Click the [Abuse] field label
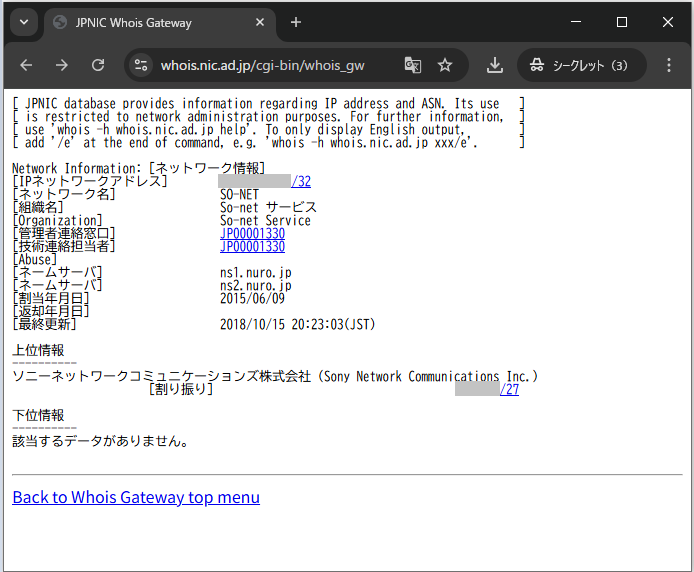Screen dimensions: 694x572 pyautogui.click(x=35, y=259)
